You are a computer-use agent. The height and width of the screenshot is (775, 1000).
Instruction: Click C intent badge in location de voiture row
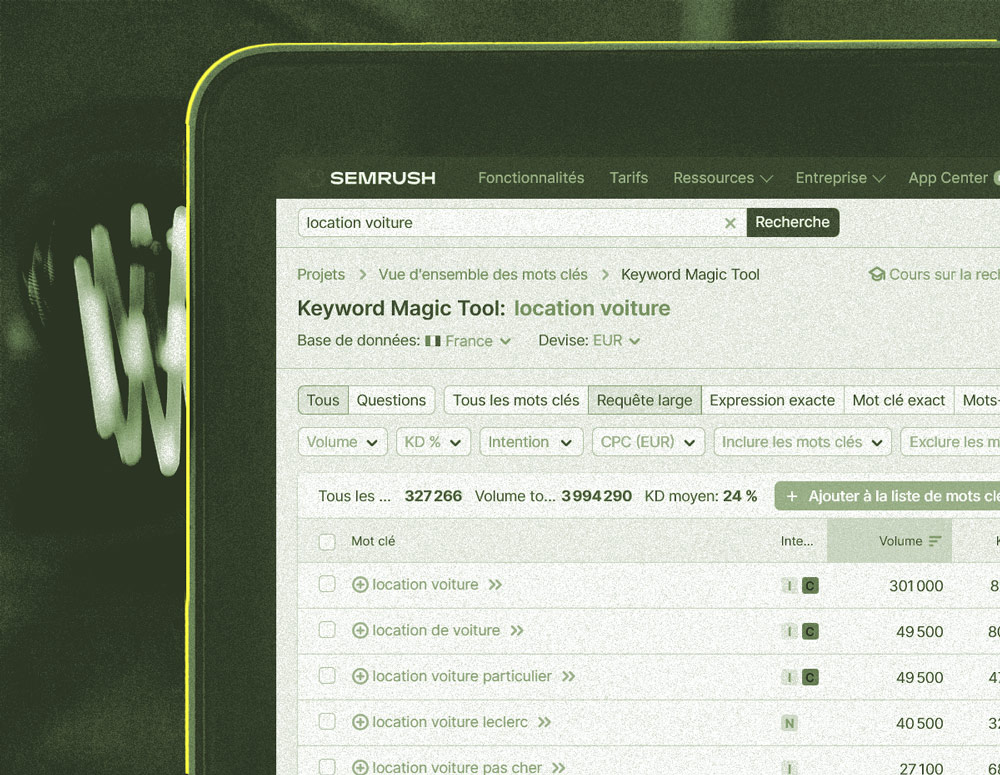[x=810, y=632]
